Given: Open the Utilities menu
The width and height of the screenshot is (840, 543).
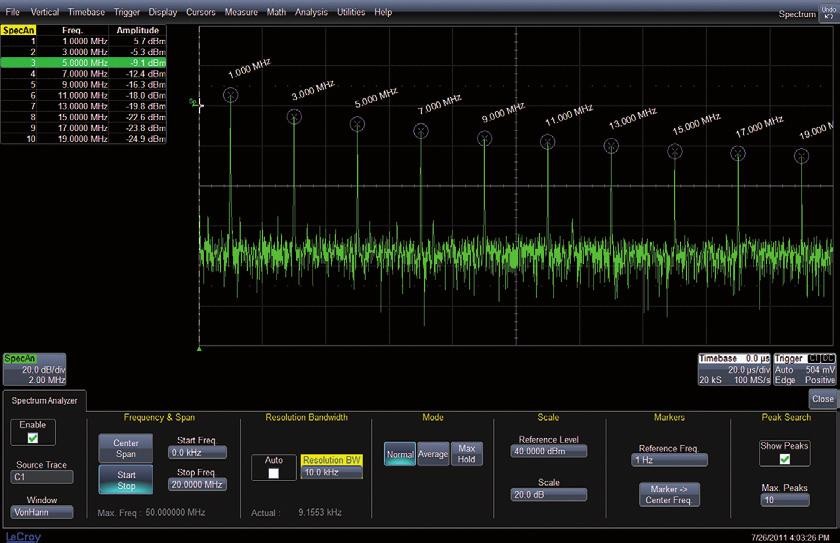Looking at the screenshot, I should (351, 12).
